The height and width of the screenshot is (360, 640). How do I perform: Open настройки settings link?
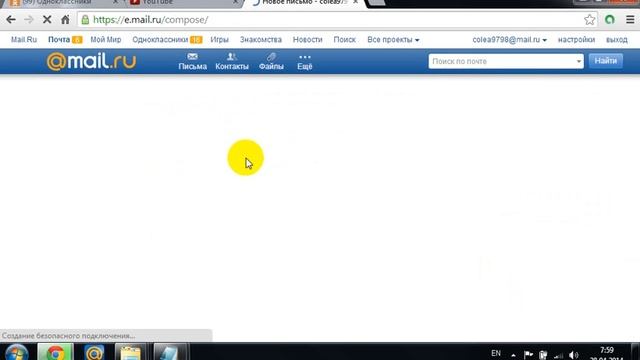coord(576,40)
